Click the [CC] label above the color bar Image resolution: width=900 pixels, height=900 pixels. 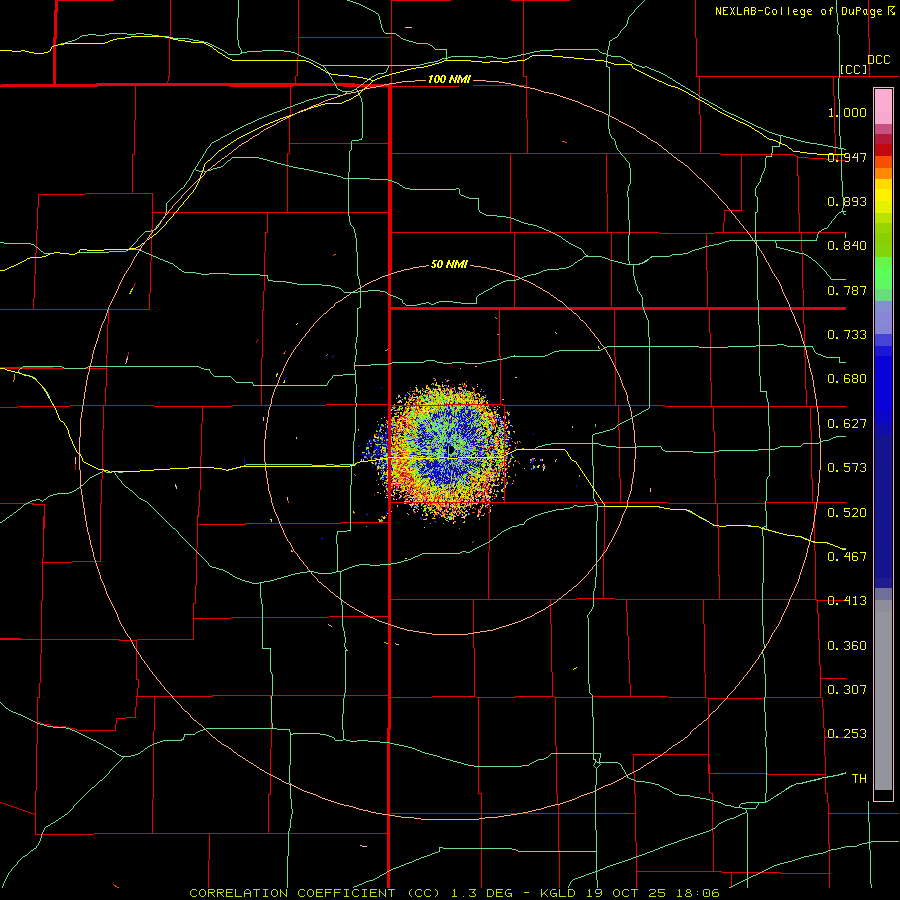[x=854, y=69]
